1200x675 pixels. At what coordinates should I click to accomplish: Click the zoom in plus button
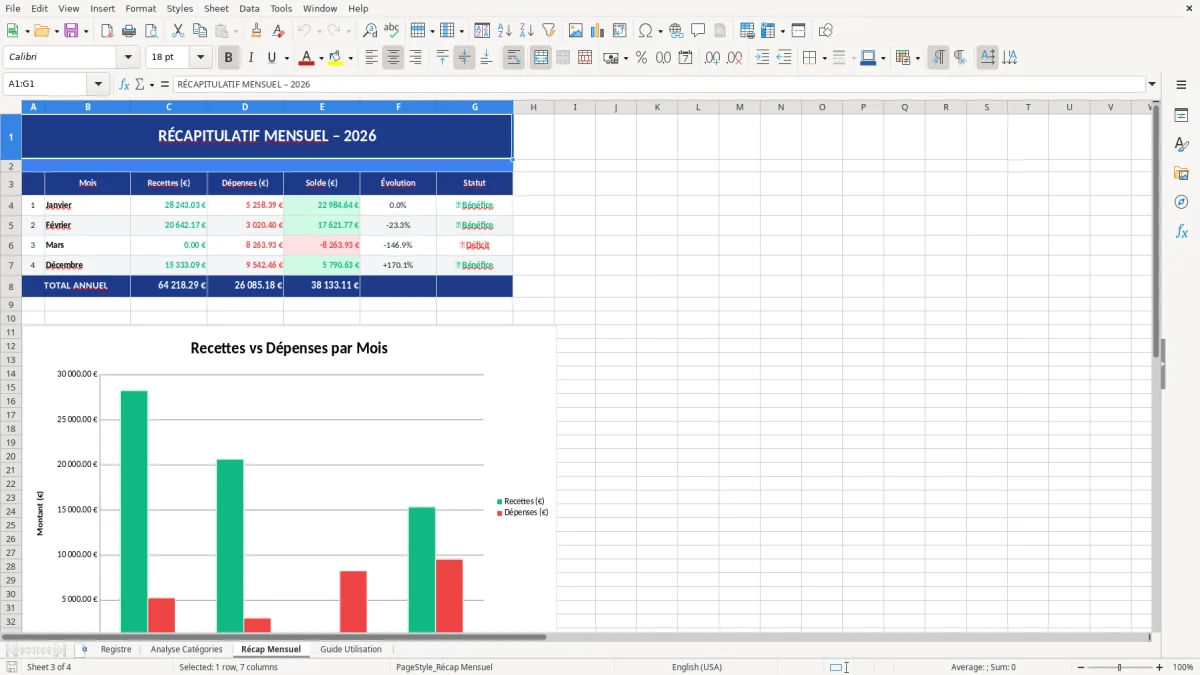pyautogui.click(x=1159, y=667)
